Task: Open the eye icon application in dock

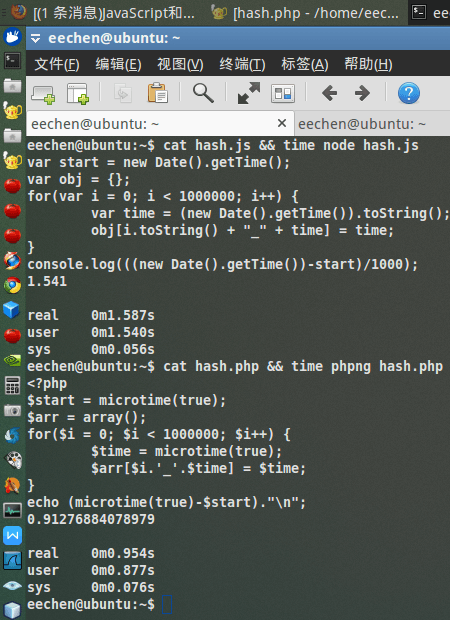Action: 12,585
